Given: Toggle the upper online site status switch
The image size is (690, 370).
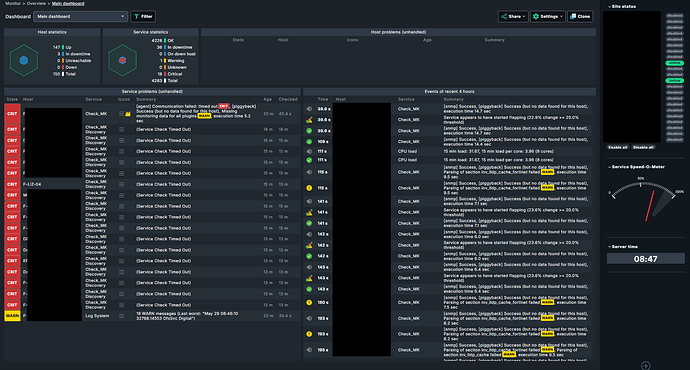Looking at the screenshot, I should [674, 63].
